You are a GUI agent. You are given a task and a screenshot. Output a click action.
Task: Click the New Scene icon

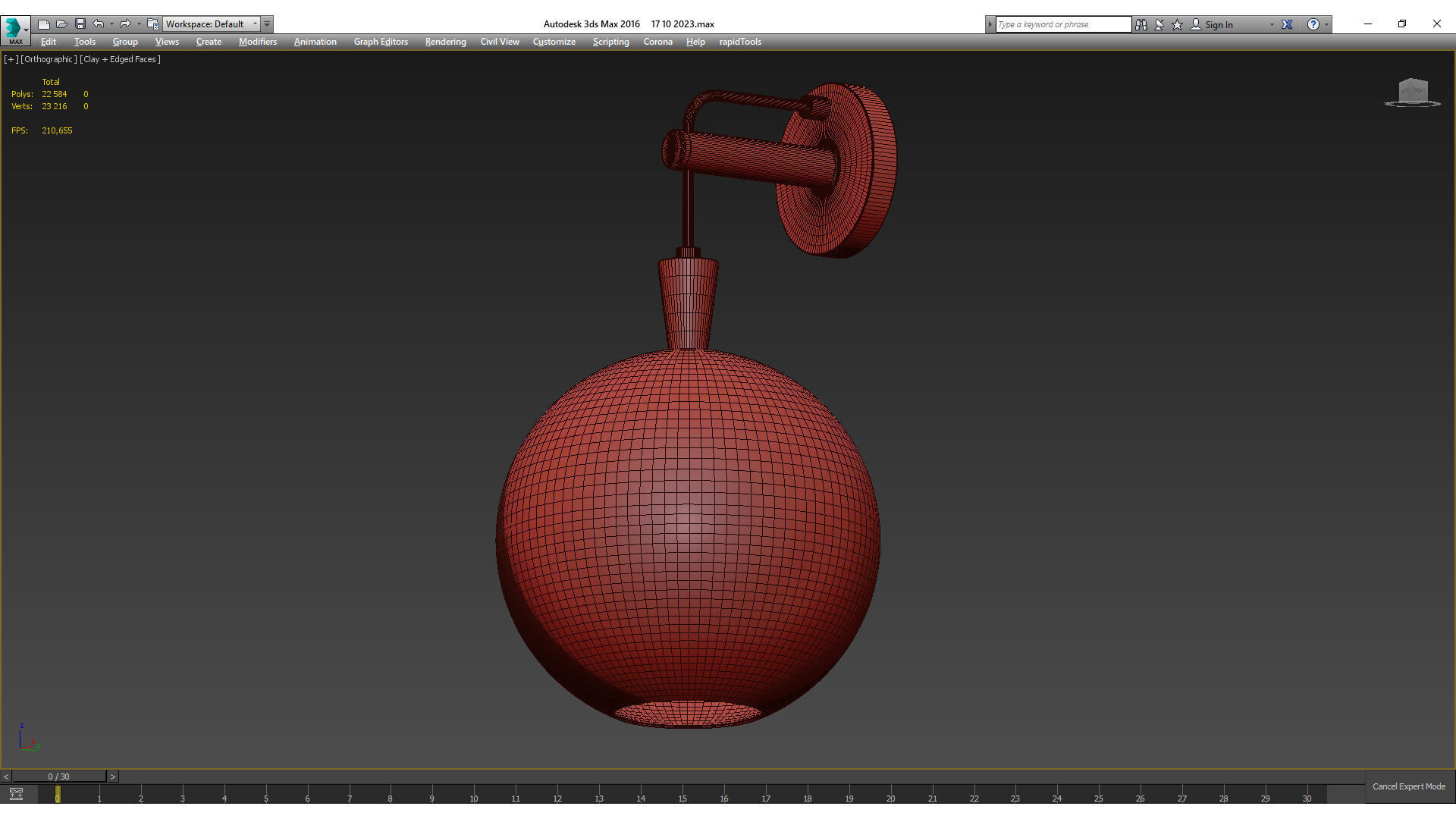click(x=44, y=24)
